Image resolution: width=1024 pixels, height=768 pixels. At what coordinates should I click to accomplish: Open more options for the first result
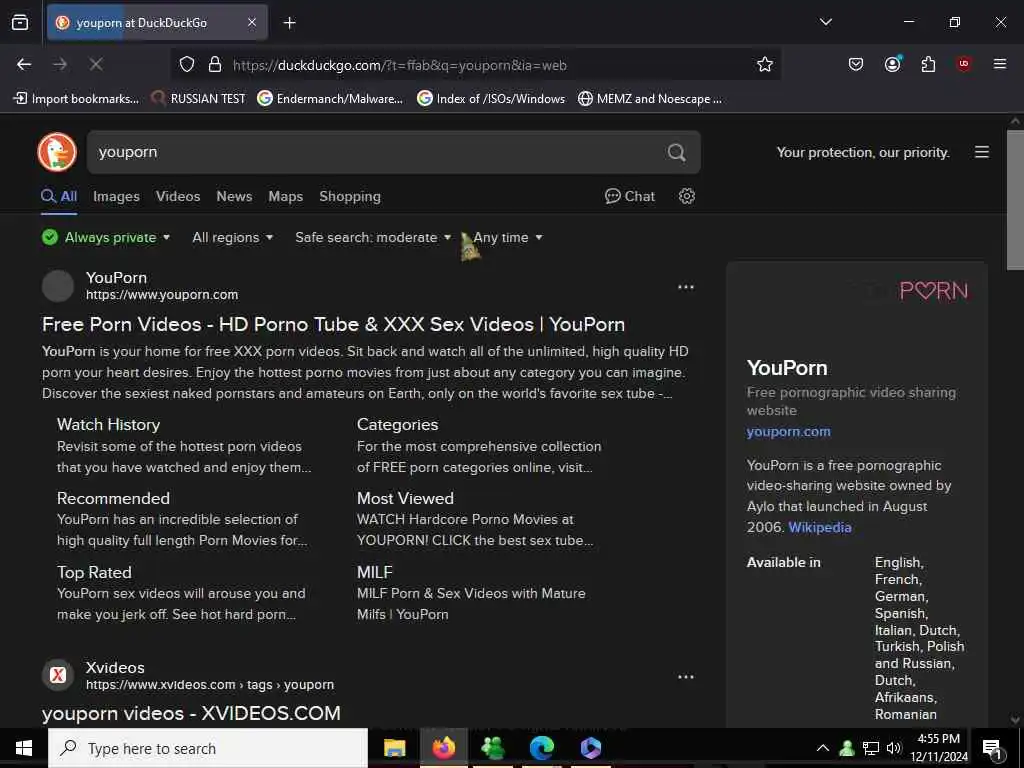(686, 287)
